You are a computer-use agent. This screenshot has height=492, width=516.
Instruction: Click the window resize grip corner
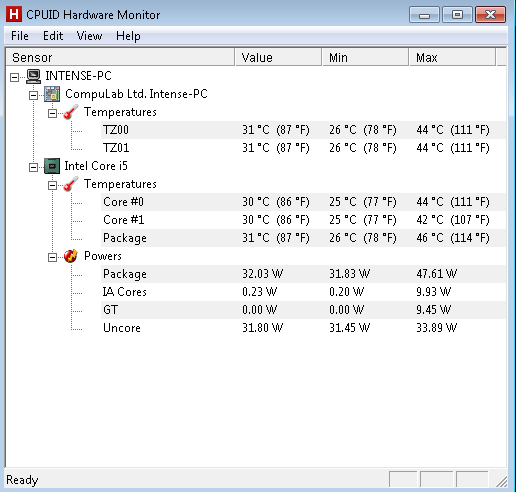pos(501,481)
